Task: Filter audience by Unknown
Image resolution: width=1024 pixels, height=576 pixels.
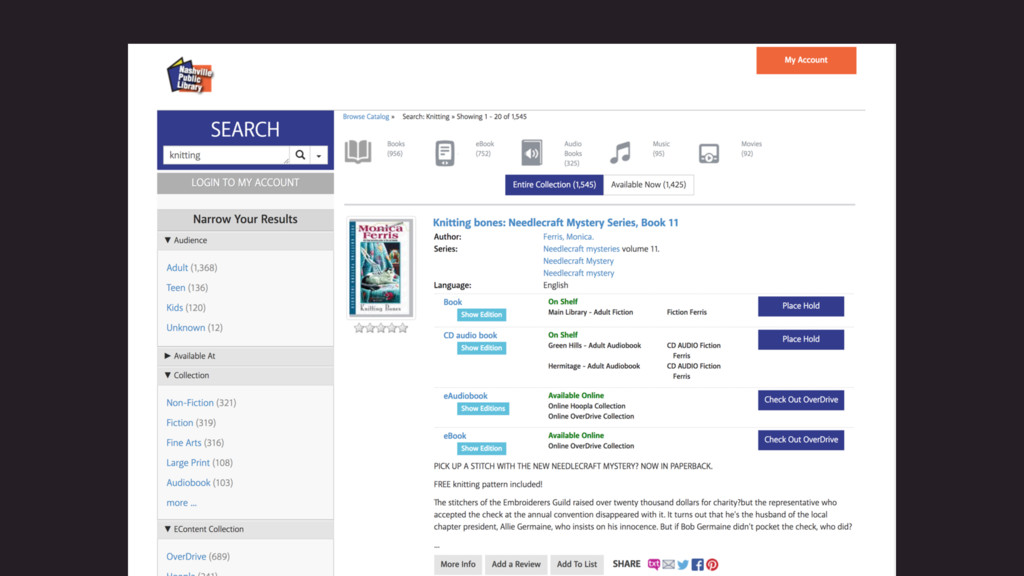Action: tap(185, 328)
